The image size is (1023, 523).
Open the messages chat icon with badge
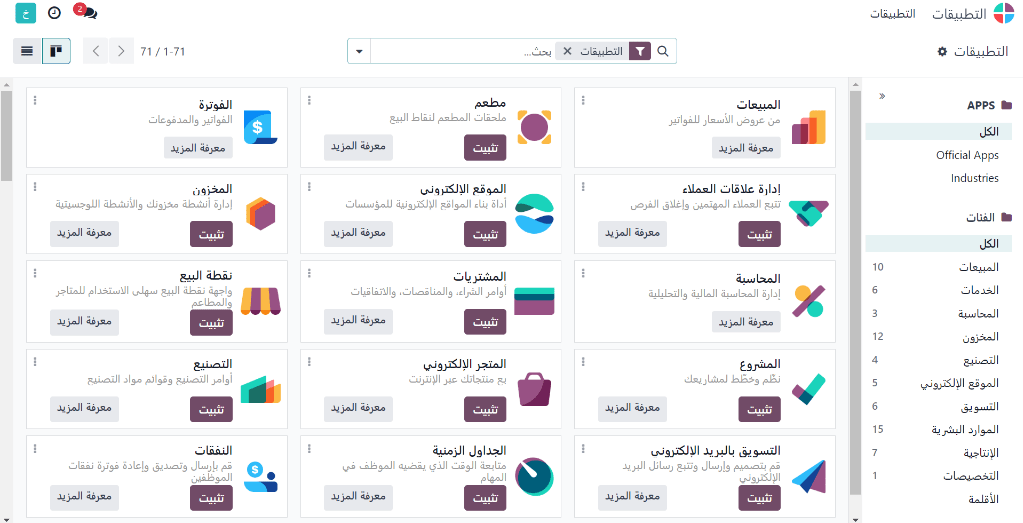88,14
